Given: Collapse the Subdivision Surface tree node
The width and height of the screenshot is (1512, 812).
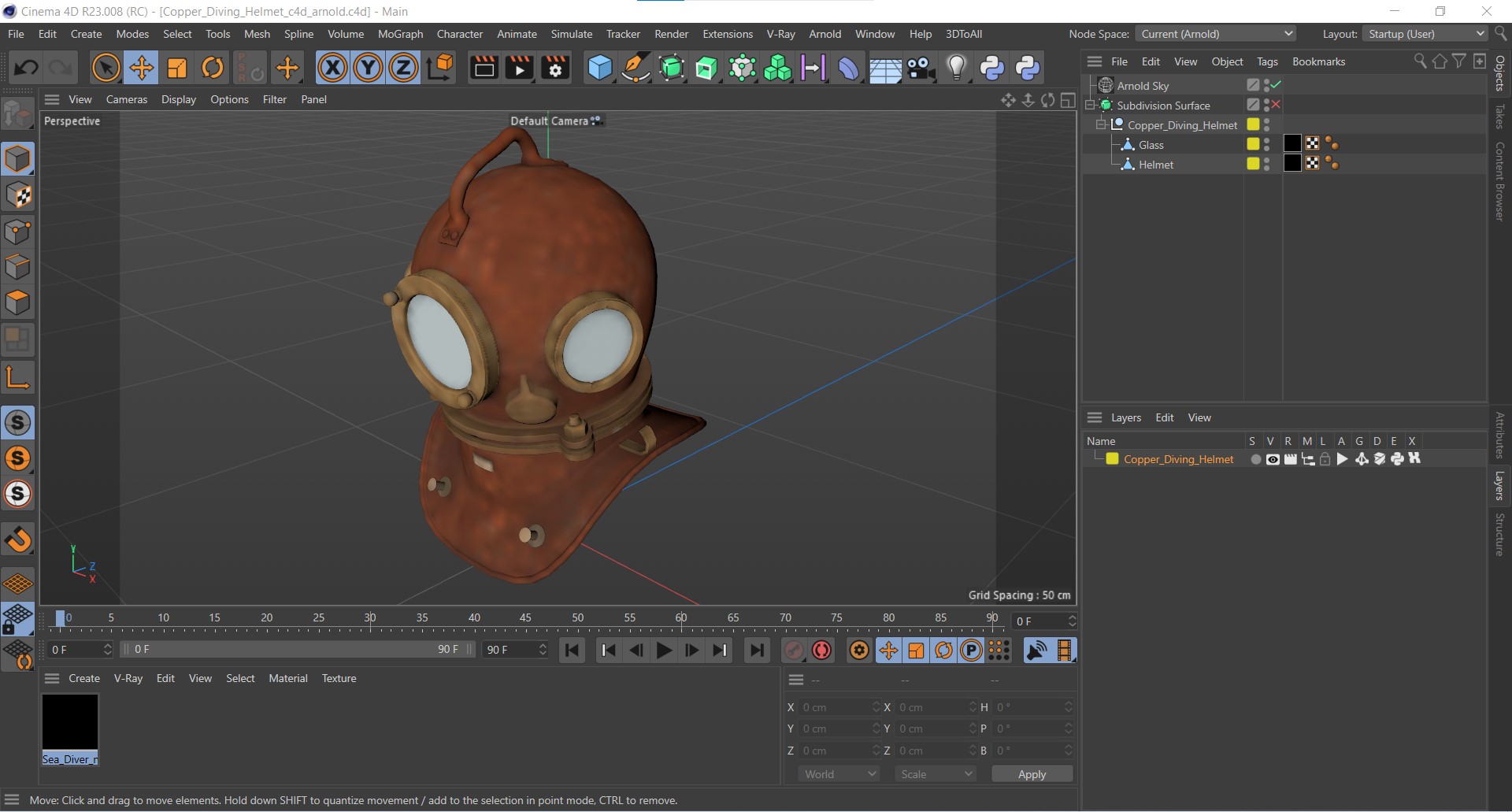Looking at the screenshot, I should [1091, 105].
